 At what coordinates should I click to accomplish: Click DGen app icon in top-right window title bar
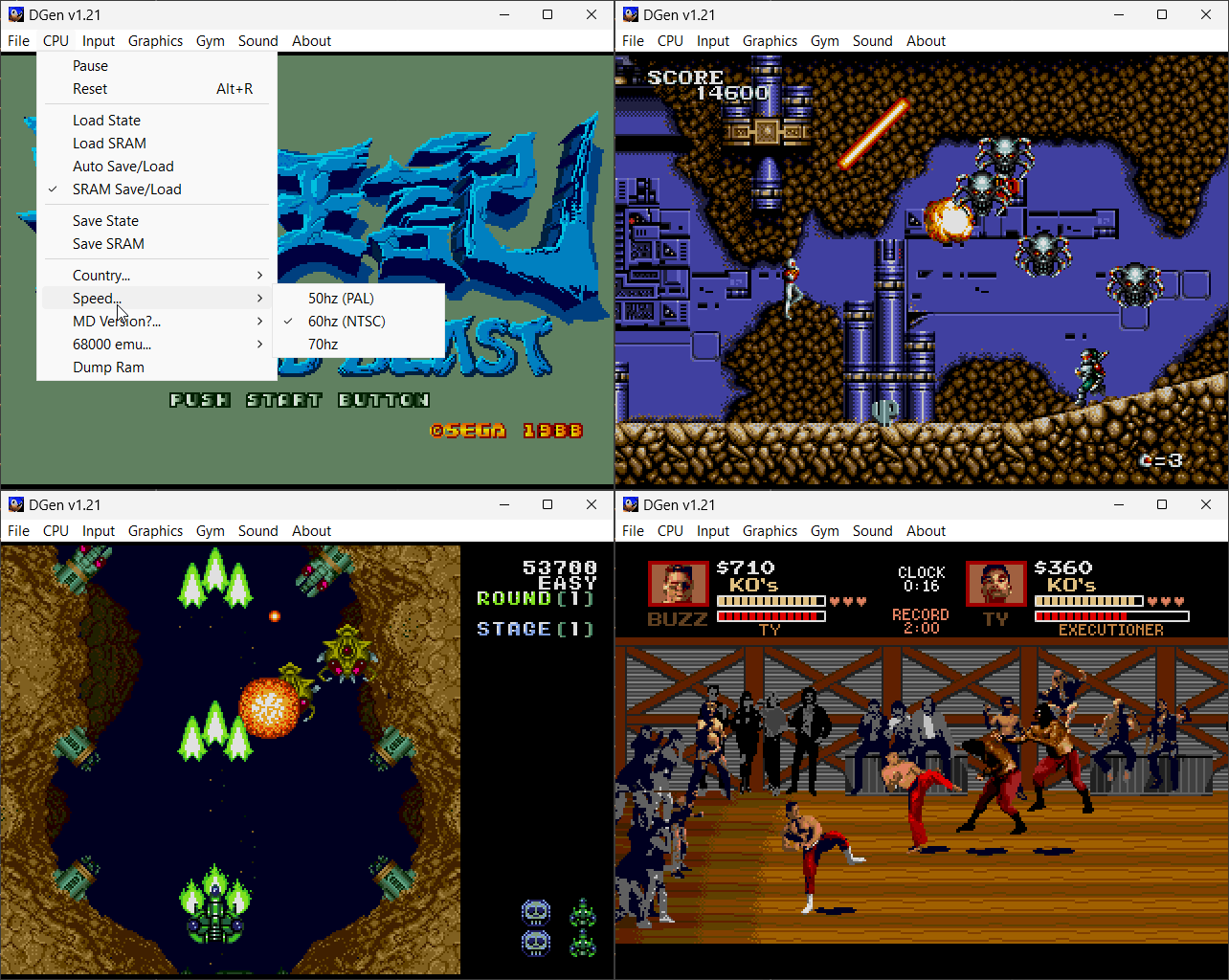click(631, 14)
